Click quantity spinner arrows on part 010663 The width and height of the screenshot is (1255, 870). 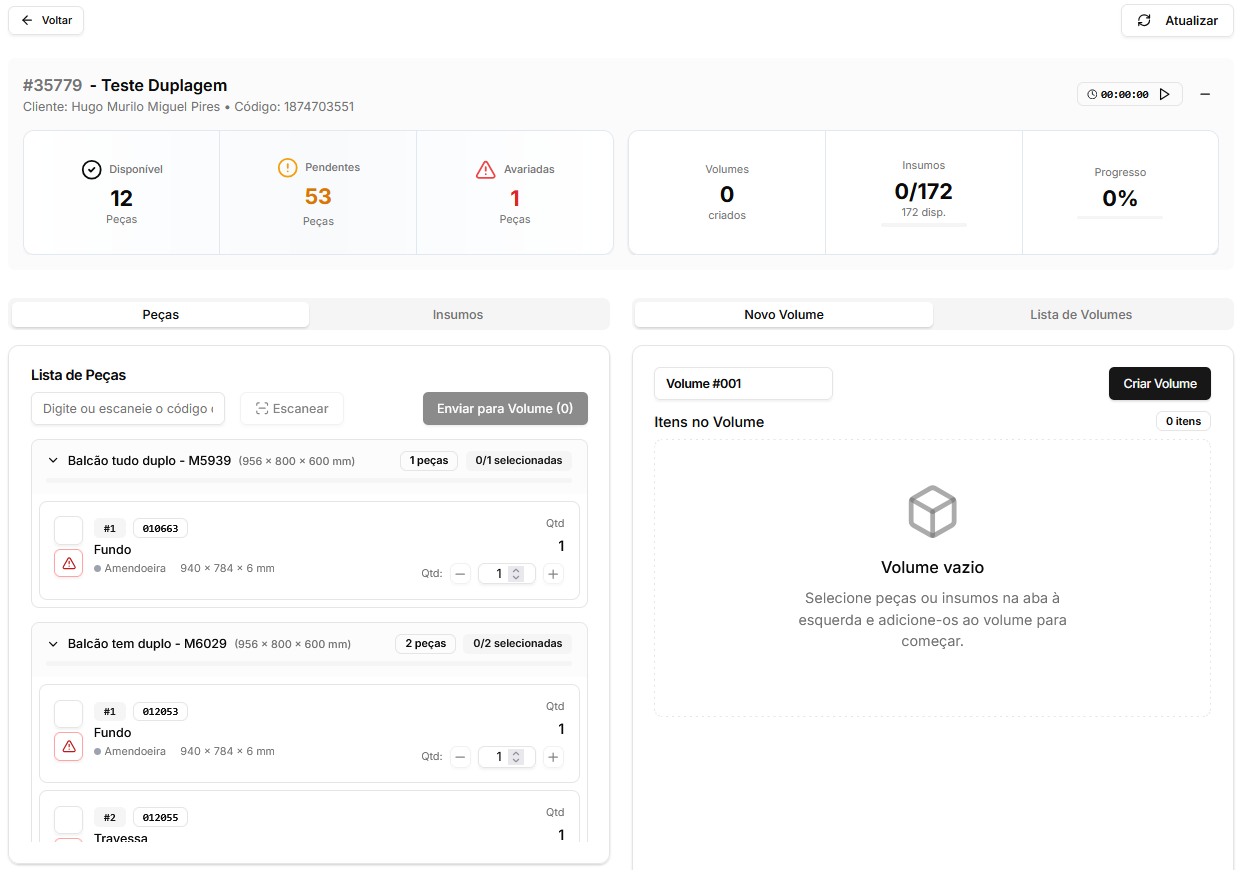[x=516, y=574]
